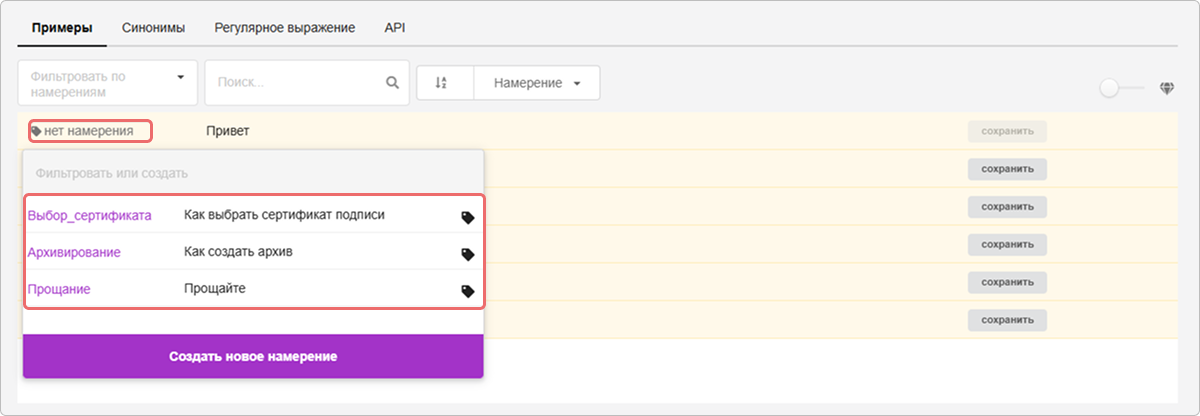Choose the Архивирование intent
Screen dimensions: 1200x416
point(75,252)
